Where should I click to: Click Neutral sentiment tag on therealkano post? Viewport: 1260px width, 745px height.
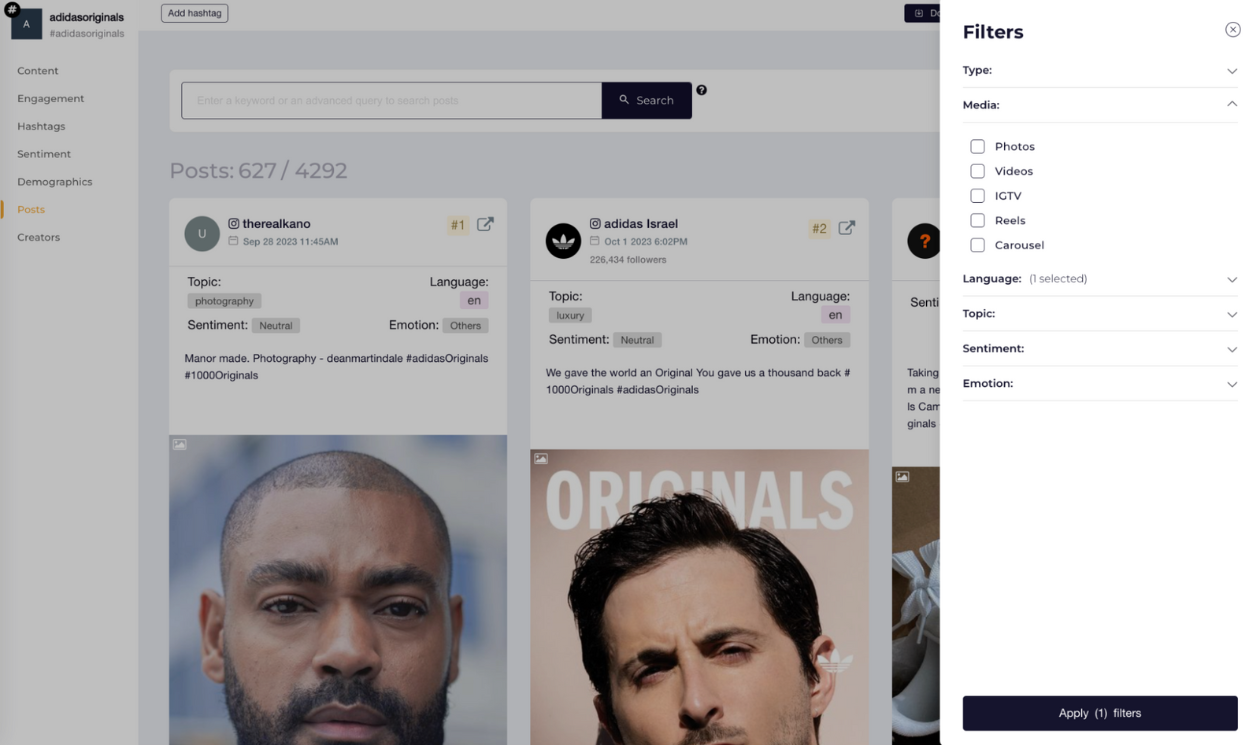tap(276, 326)
